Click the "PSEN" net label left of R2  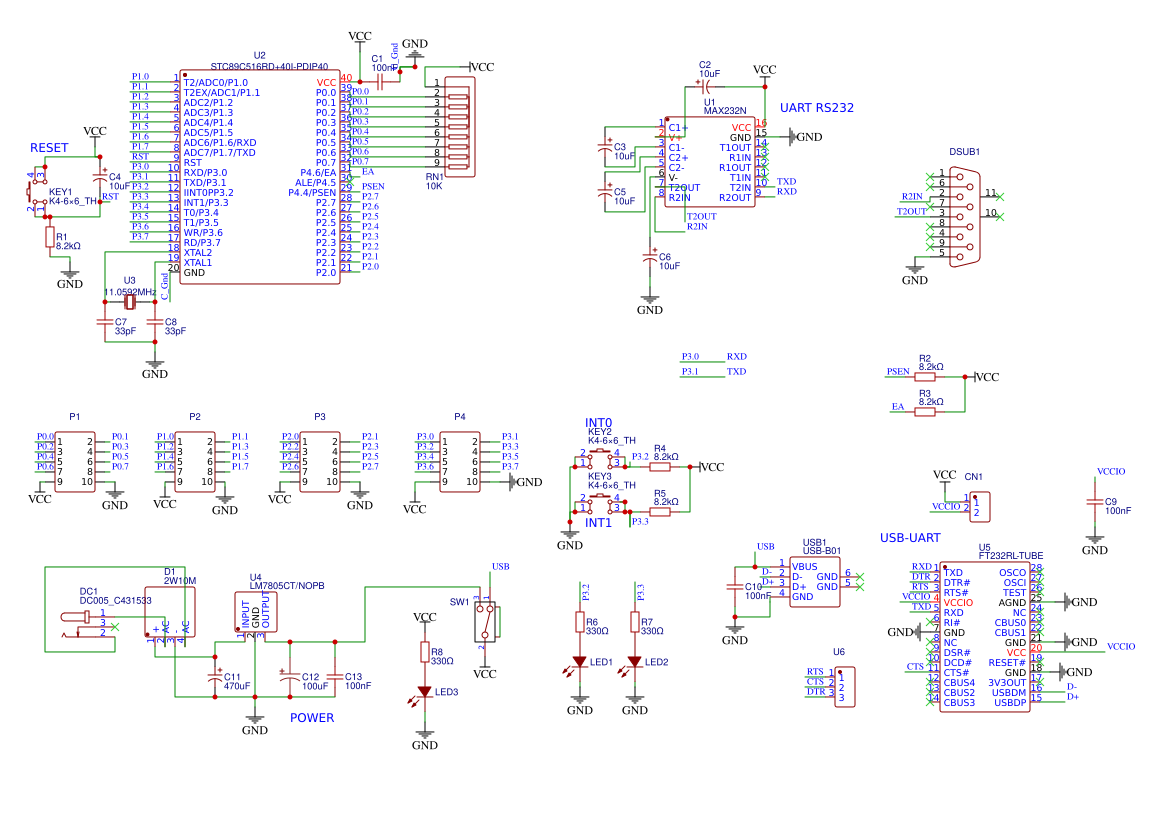(x=898, y=371)
